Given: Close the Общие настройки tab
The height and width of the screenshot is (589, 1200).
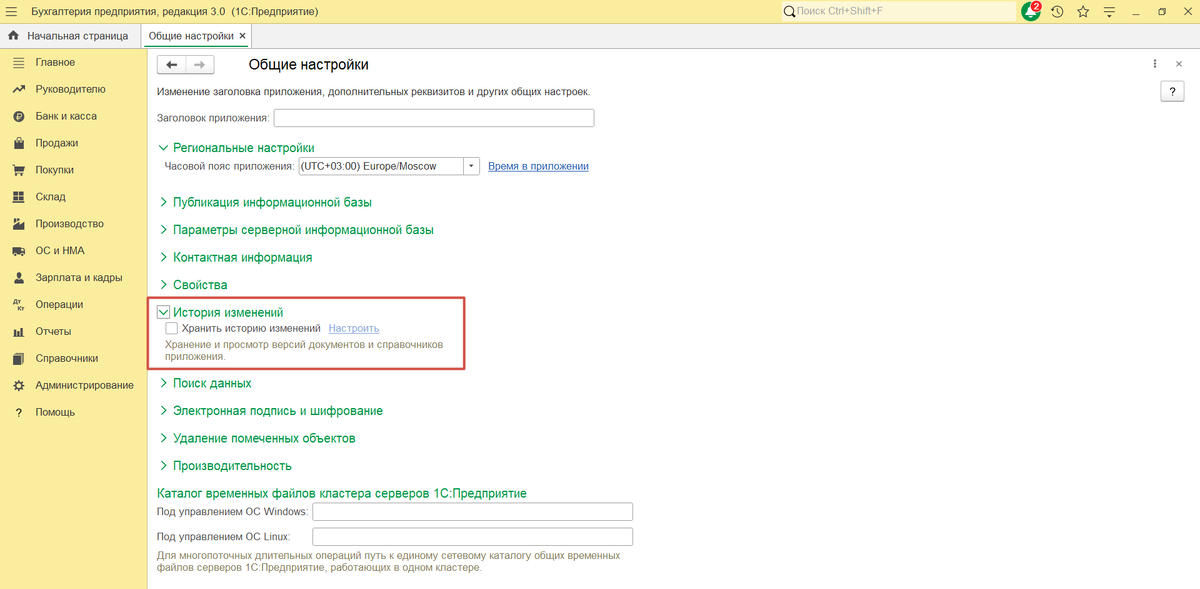Looking at the screenshot, I should coord(243,36).
